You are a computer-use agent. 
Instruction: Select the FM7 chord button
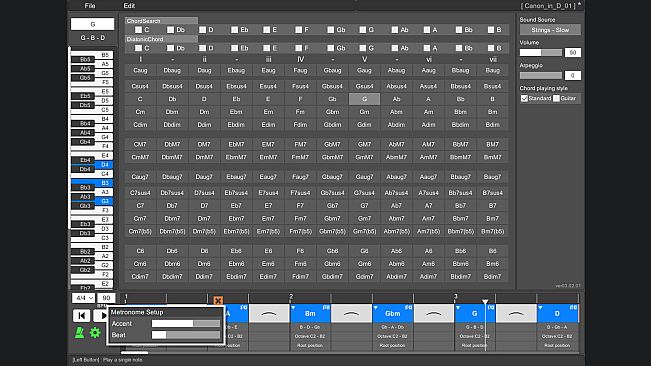(x=300, y=144)
